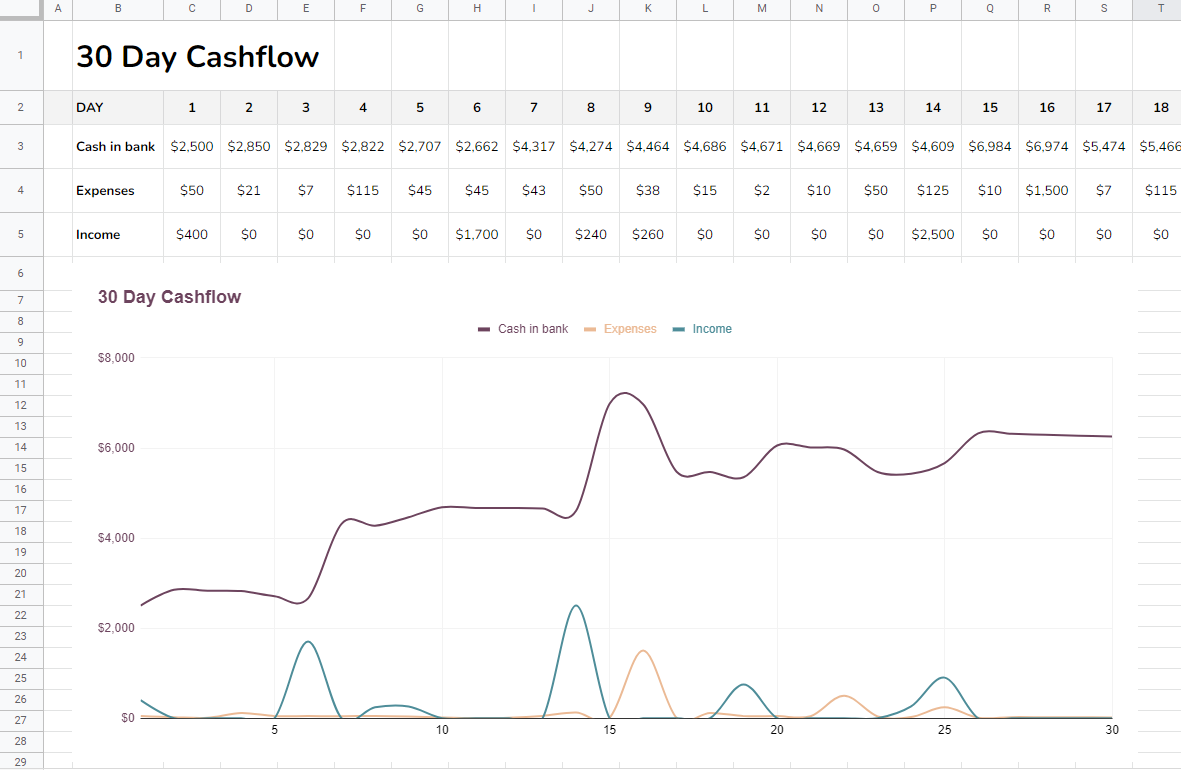The image size is (1181, 770).
Task: Select the $1,500 expense cell for day 16
Action: 1046,190
